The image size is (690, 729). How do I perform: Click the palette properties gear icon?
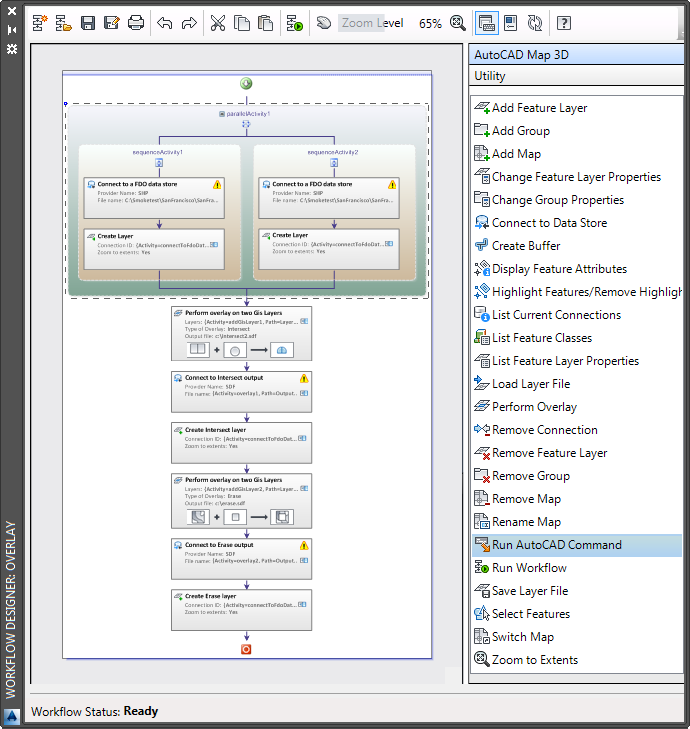pyautogui.click(x=12, y=49)
